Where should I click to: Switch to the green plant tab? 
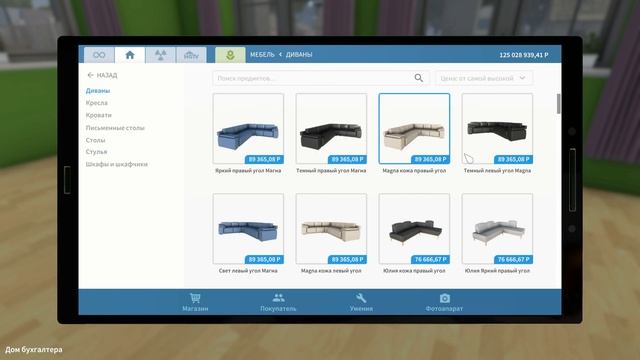click(x=230, y=55)
